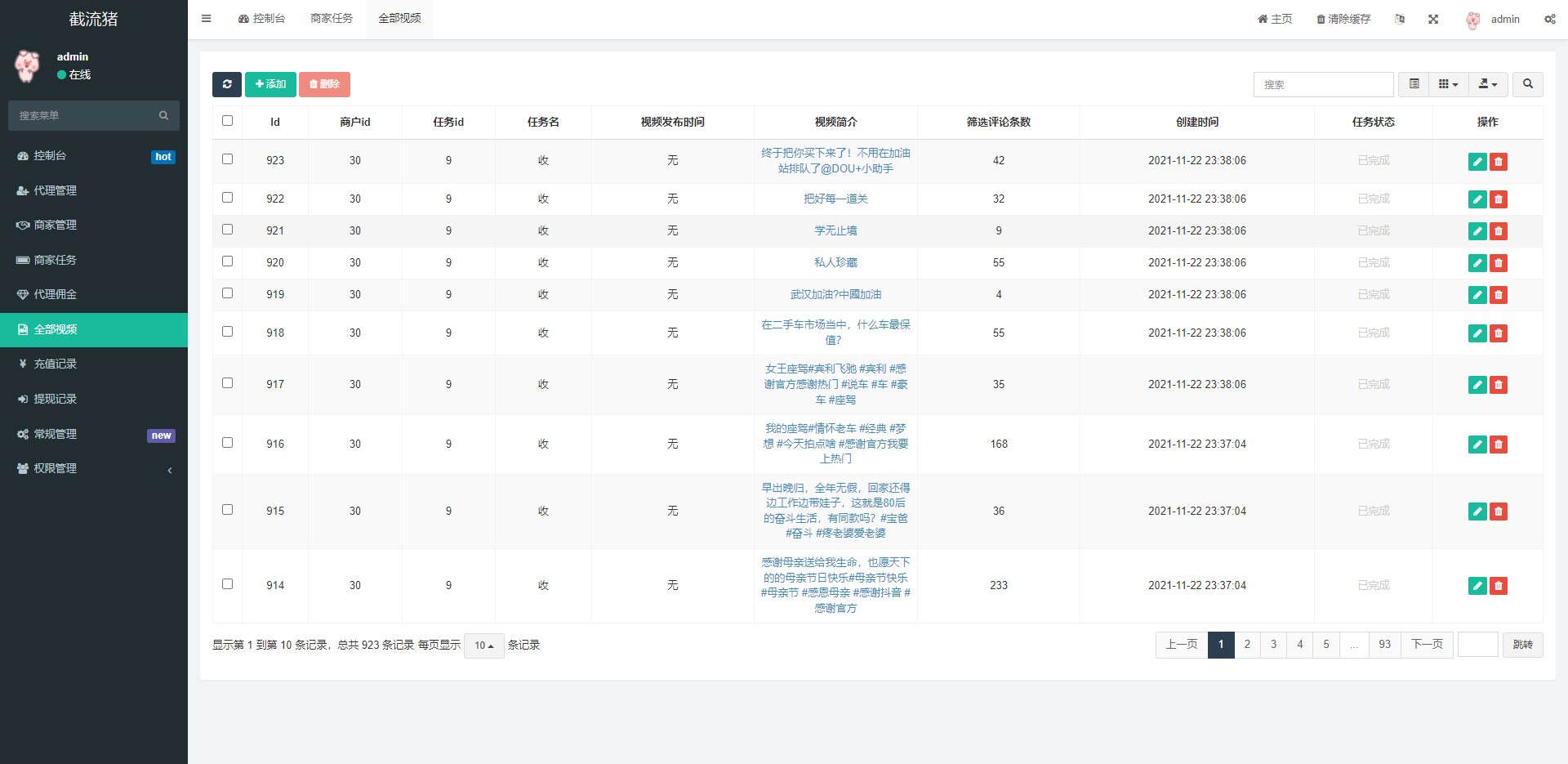1568x764 pixels.
Task: Click the sidebar collapse hamburger icon
Action: click(x=207, y=19)
